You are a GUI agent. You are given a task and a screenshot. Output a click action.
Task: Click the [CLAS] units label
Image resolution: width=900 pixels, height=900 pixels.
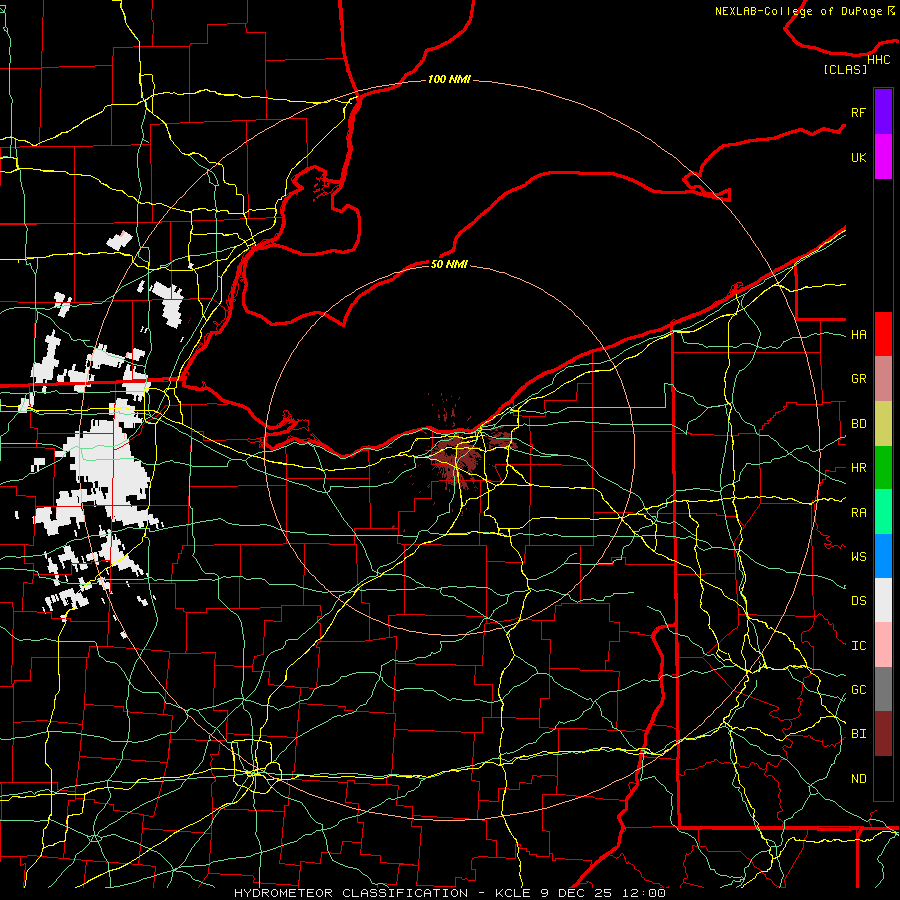(845, 69)
